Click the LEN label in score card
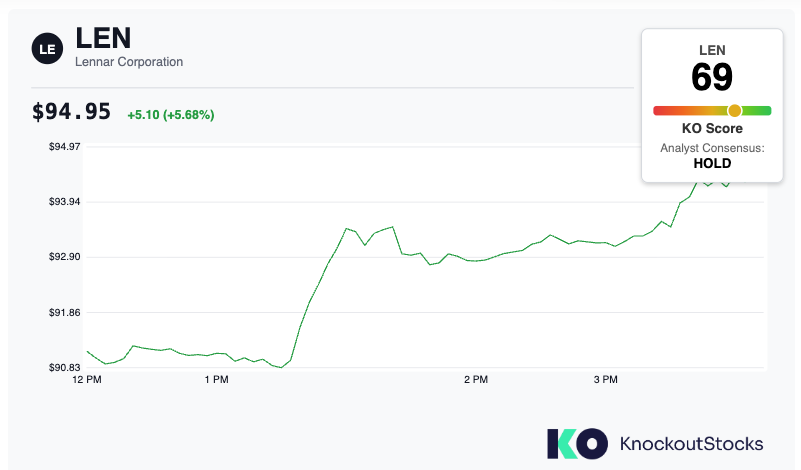 [712, 50]
